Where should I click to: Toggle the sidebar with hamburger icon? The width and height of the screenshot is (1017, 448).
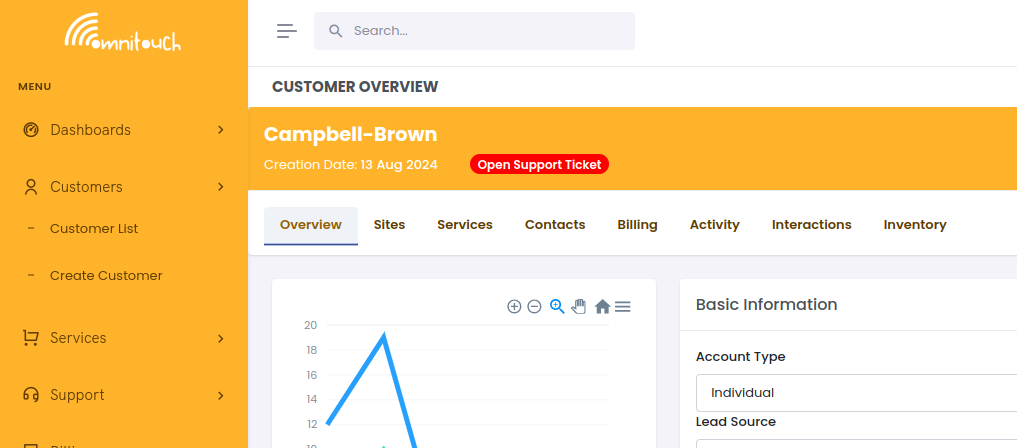tap(287, 31)
